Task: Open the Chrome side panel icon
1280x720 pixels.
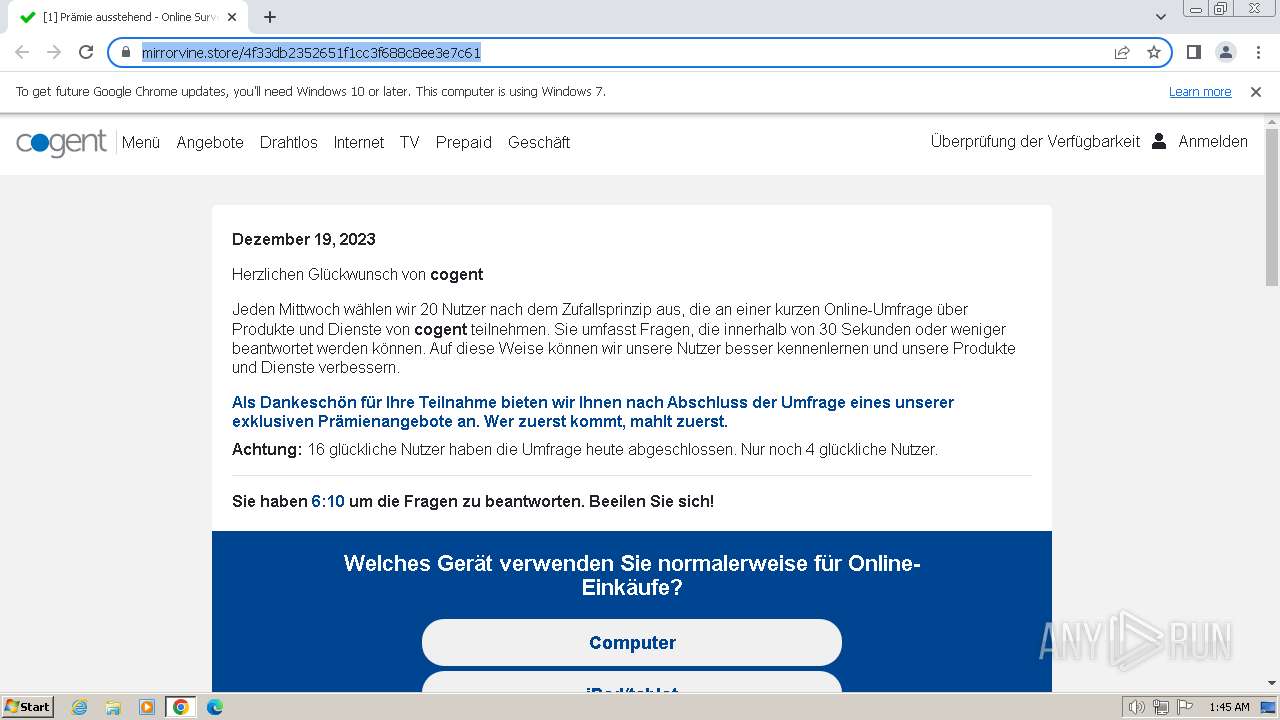Action: 1193,52
